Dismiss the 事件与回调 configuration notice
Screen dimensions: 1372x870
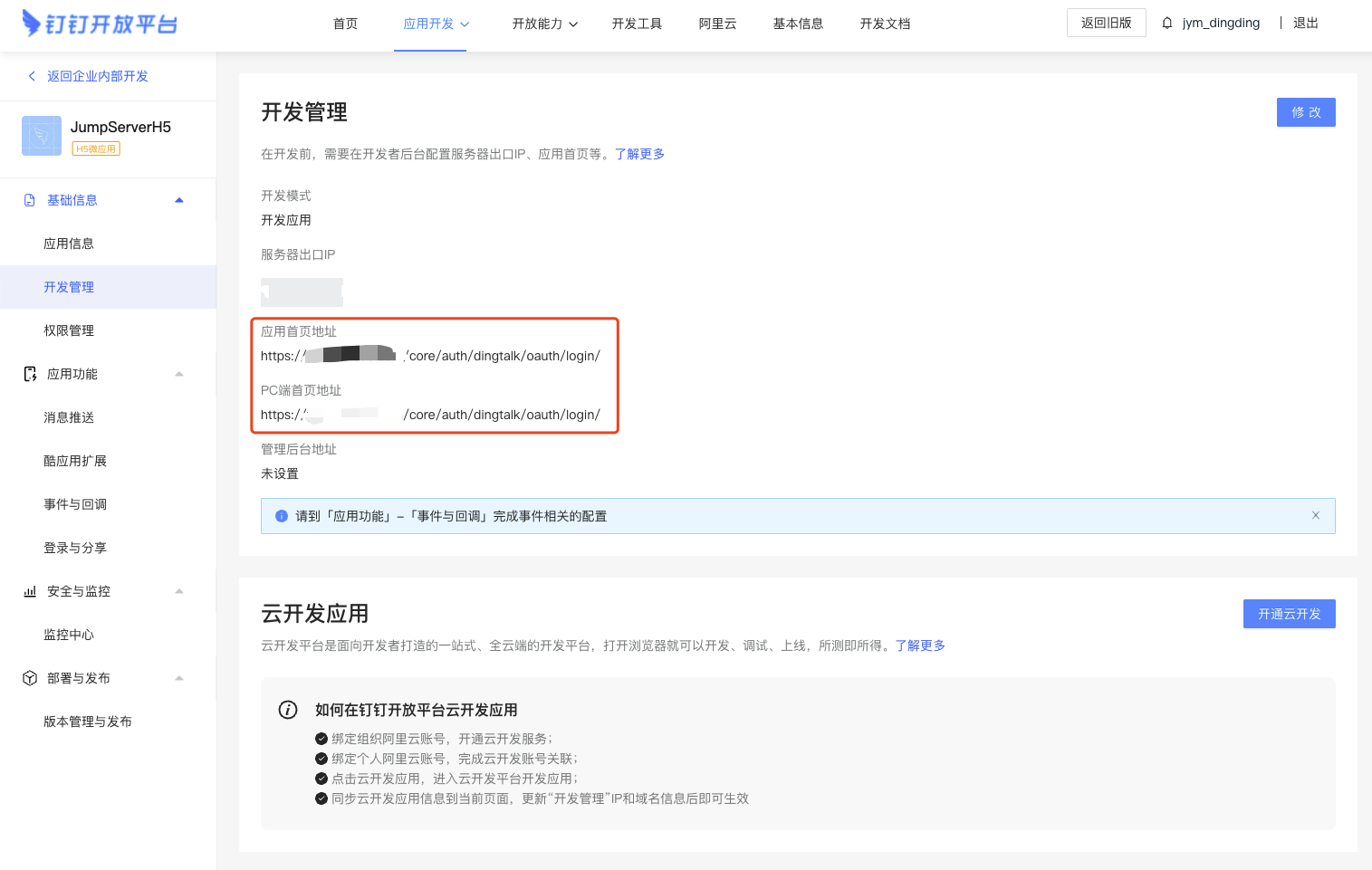[1315, 514]
